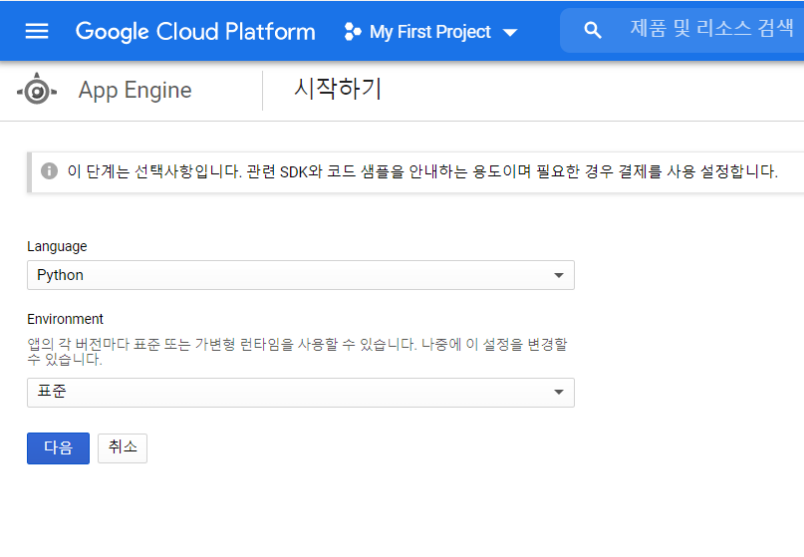
Task: Open the hamburger navigation menu
Action: point(37,31)
